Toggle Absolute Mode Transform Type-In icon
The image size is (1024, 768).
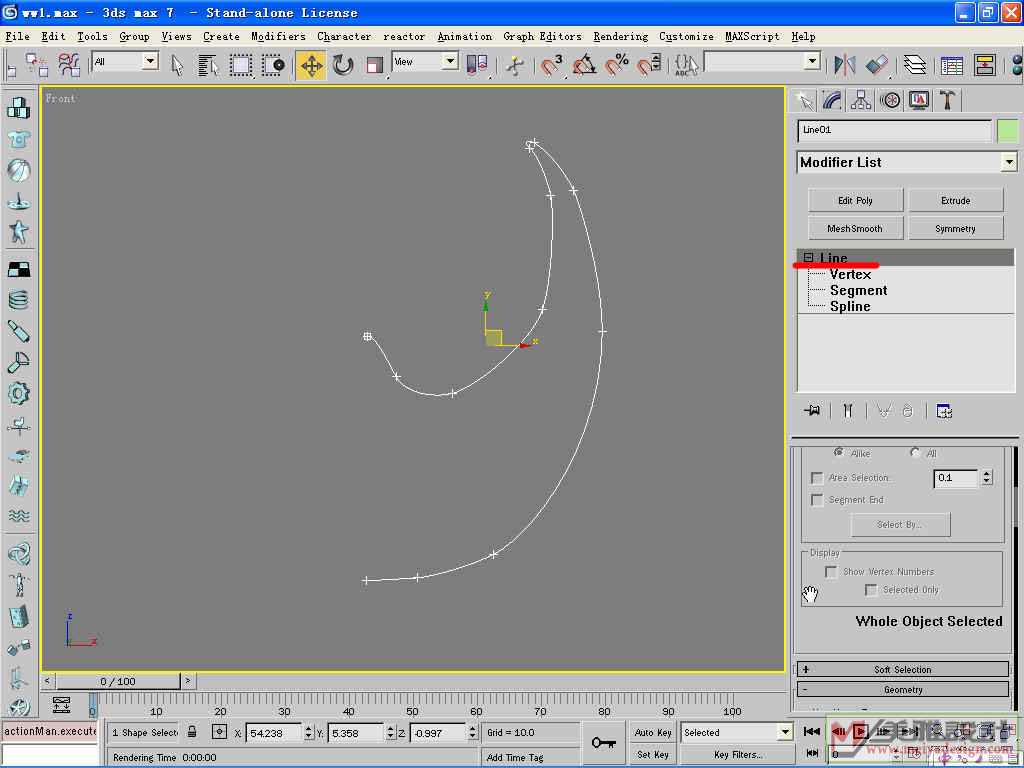[220, 732]
